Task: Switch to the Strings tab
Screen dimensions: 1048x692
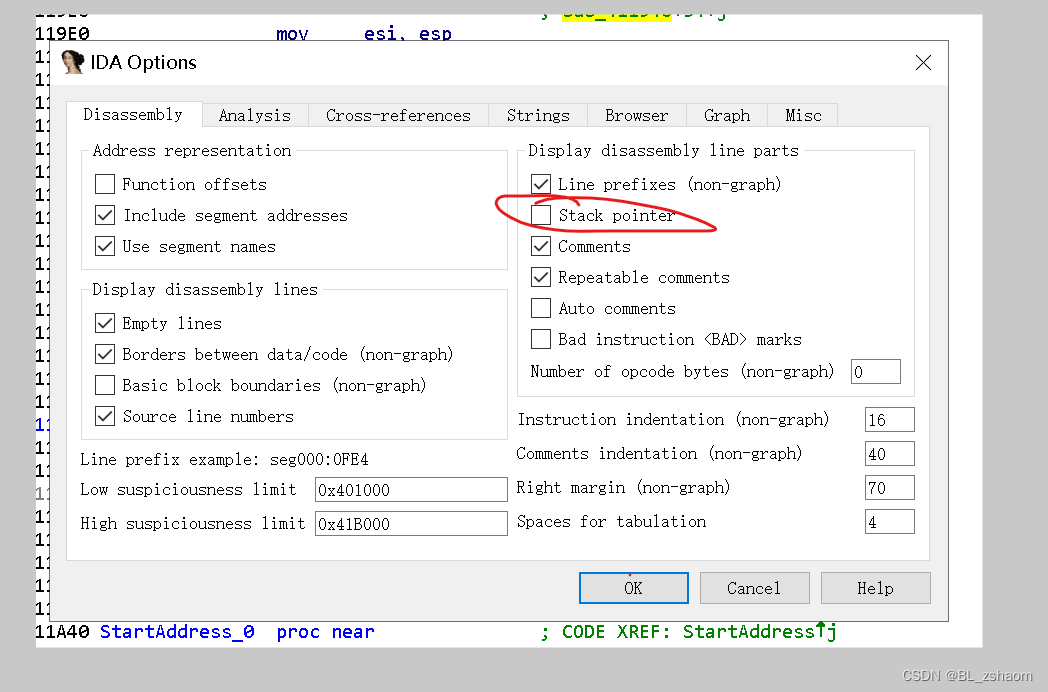Action: tap(538, 116)
